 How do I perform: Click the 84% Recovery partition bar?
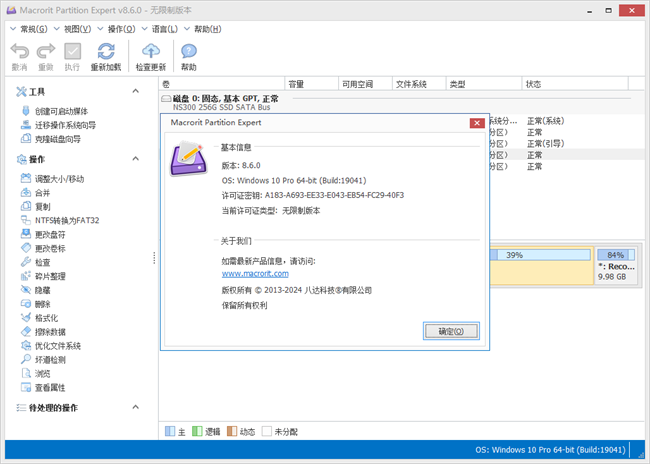pyautogui.click(x=616, y=255)
